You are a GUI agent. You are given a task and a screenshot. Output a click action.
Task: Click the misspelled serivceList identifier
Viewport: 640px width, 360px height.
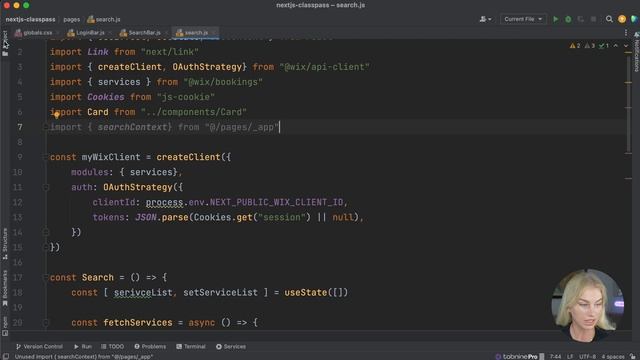pyautogui.click(x=143, y=293)
